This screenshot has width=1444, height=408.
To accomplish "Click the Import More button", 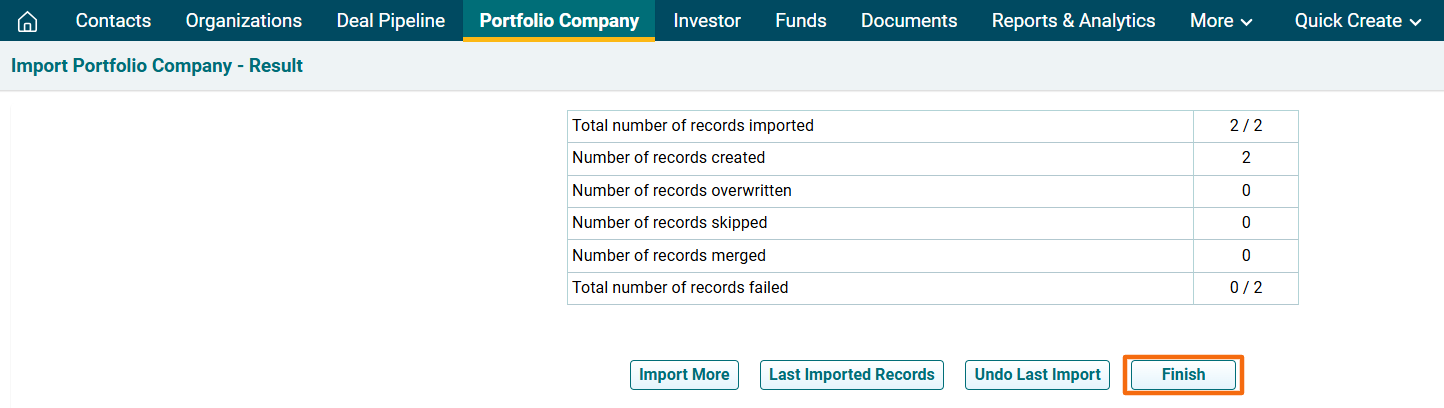I will click(x=684, y=375).
